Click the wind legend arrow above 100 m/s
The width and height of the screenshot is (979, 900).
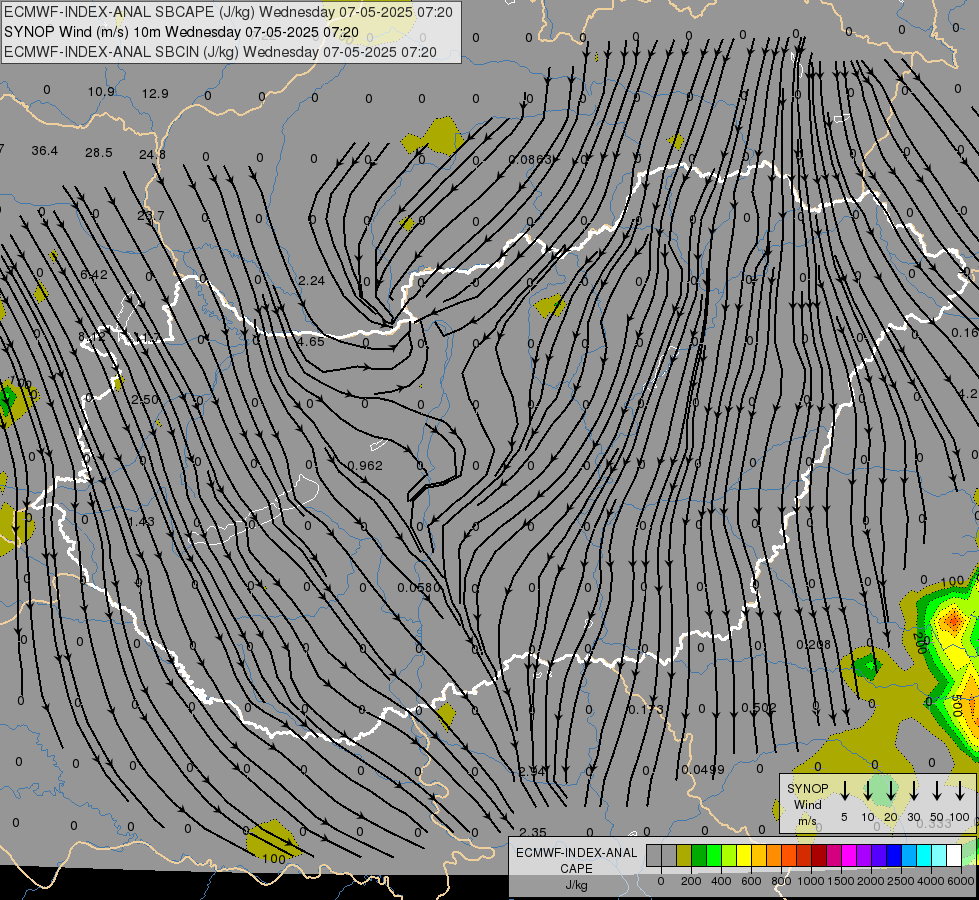coord(960,790)
